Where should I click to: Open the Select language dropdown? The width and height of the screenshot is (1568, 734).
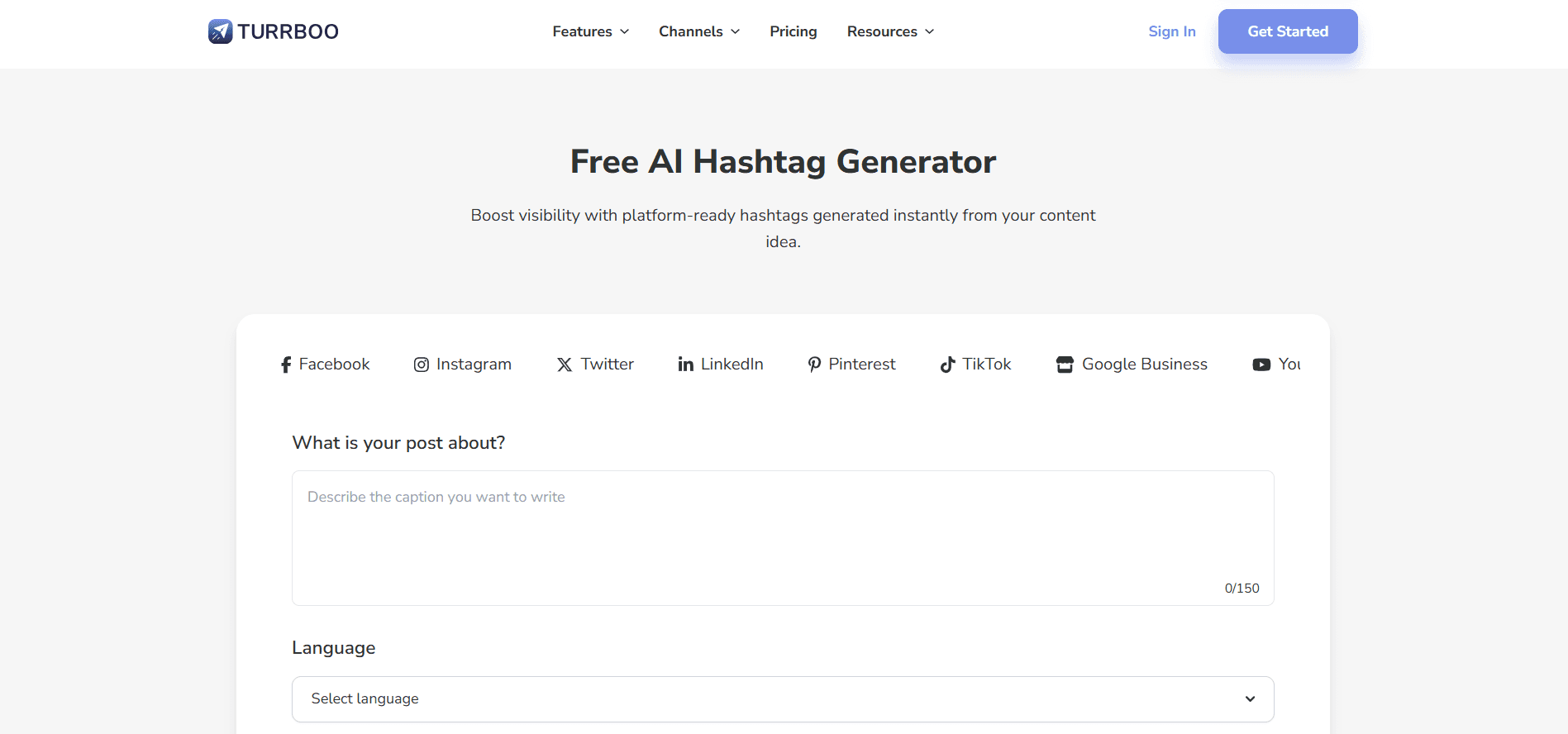(x=782, y=698)
